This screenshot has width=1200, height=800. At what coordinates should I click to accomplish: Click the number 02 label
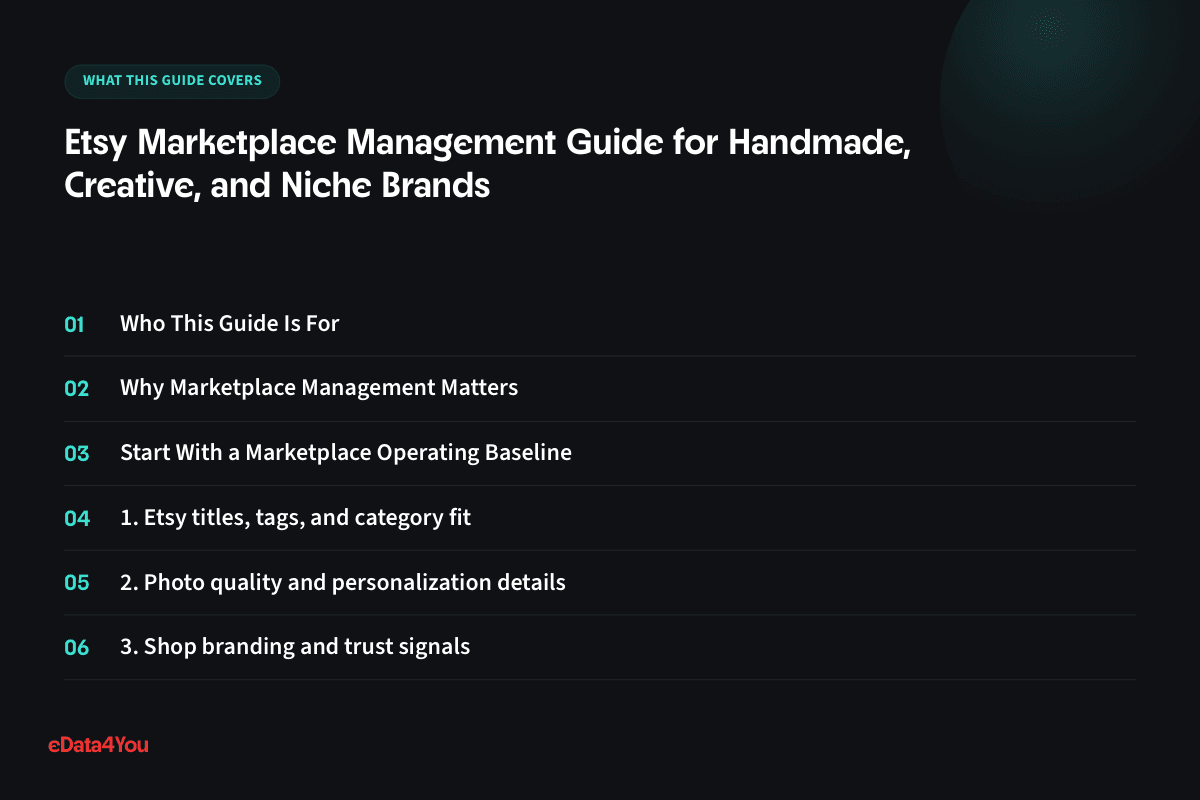[77, 389]
